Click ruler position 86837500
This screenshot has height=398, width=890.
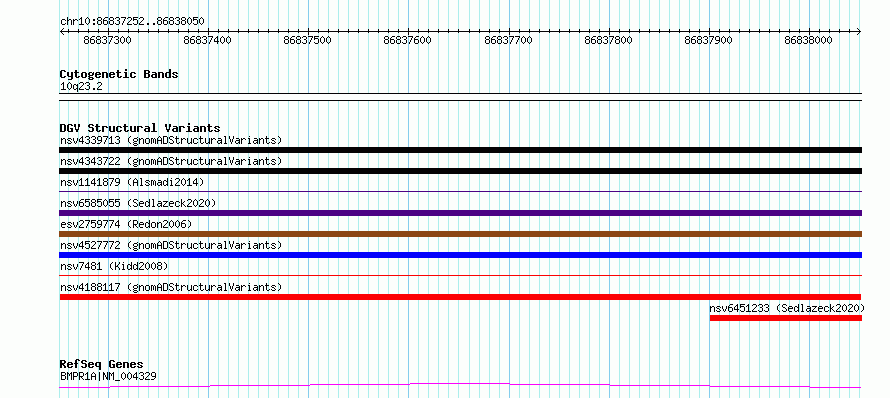(x=308, y=40)
